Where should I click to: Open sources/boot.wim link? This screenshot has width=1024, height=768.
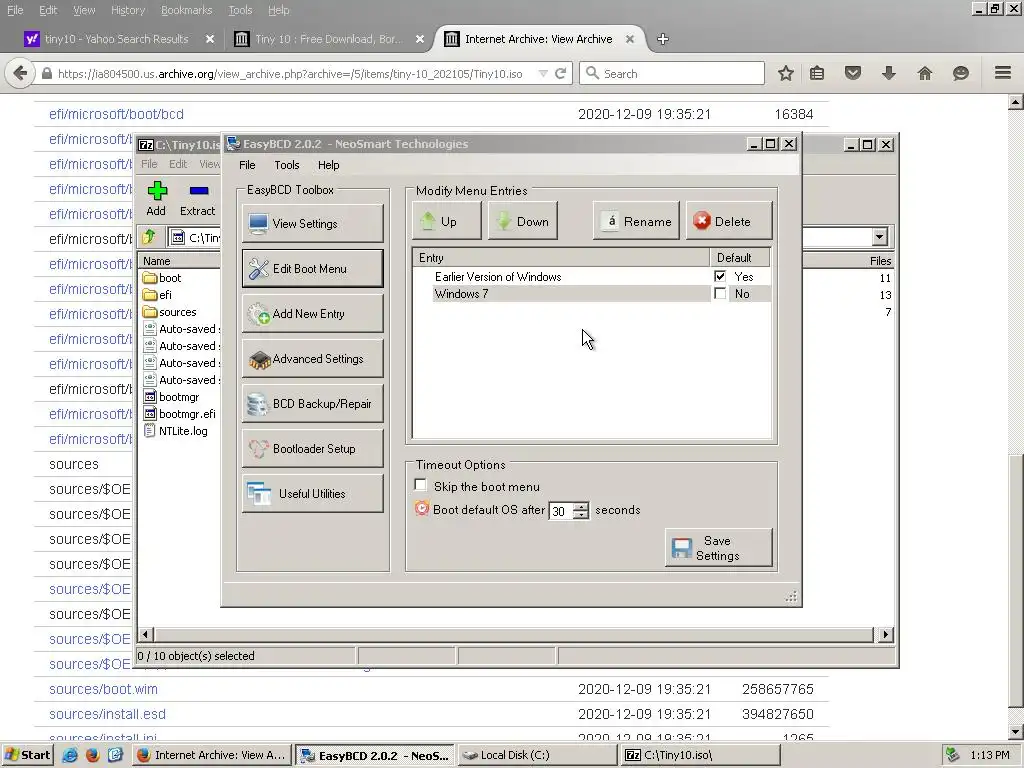coord(103,689)
